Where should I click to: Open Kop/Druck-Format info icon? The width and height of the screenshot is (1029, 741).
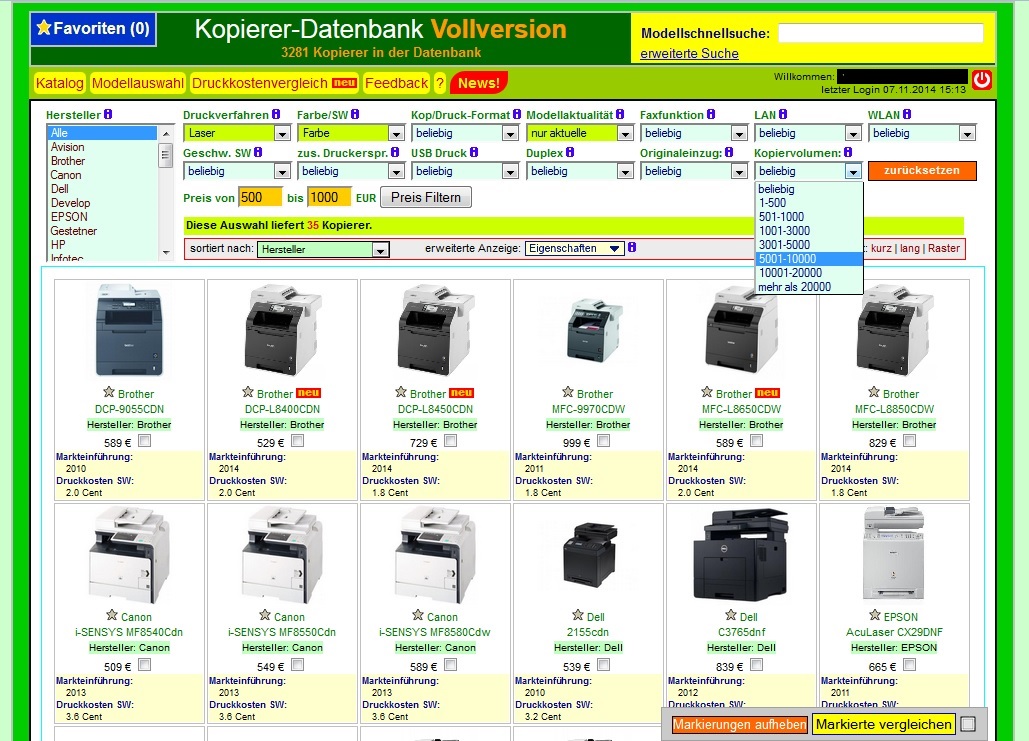pos(517,114)
